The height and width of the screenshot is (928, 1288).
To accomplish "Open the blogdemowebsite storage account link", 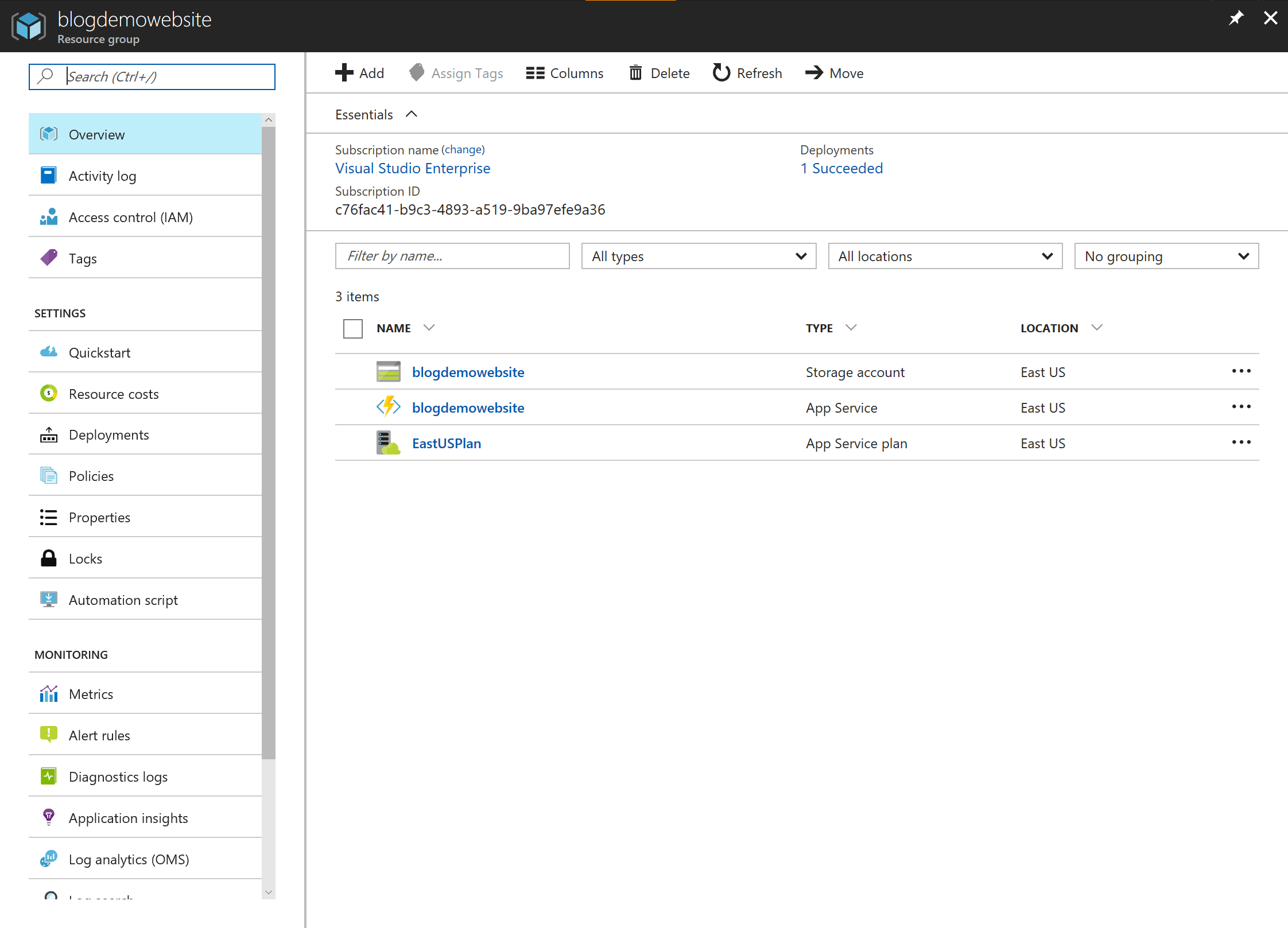I will (468, 372).
